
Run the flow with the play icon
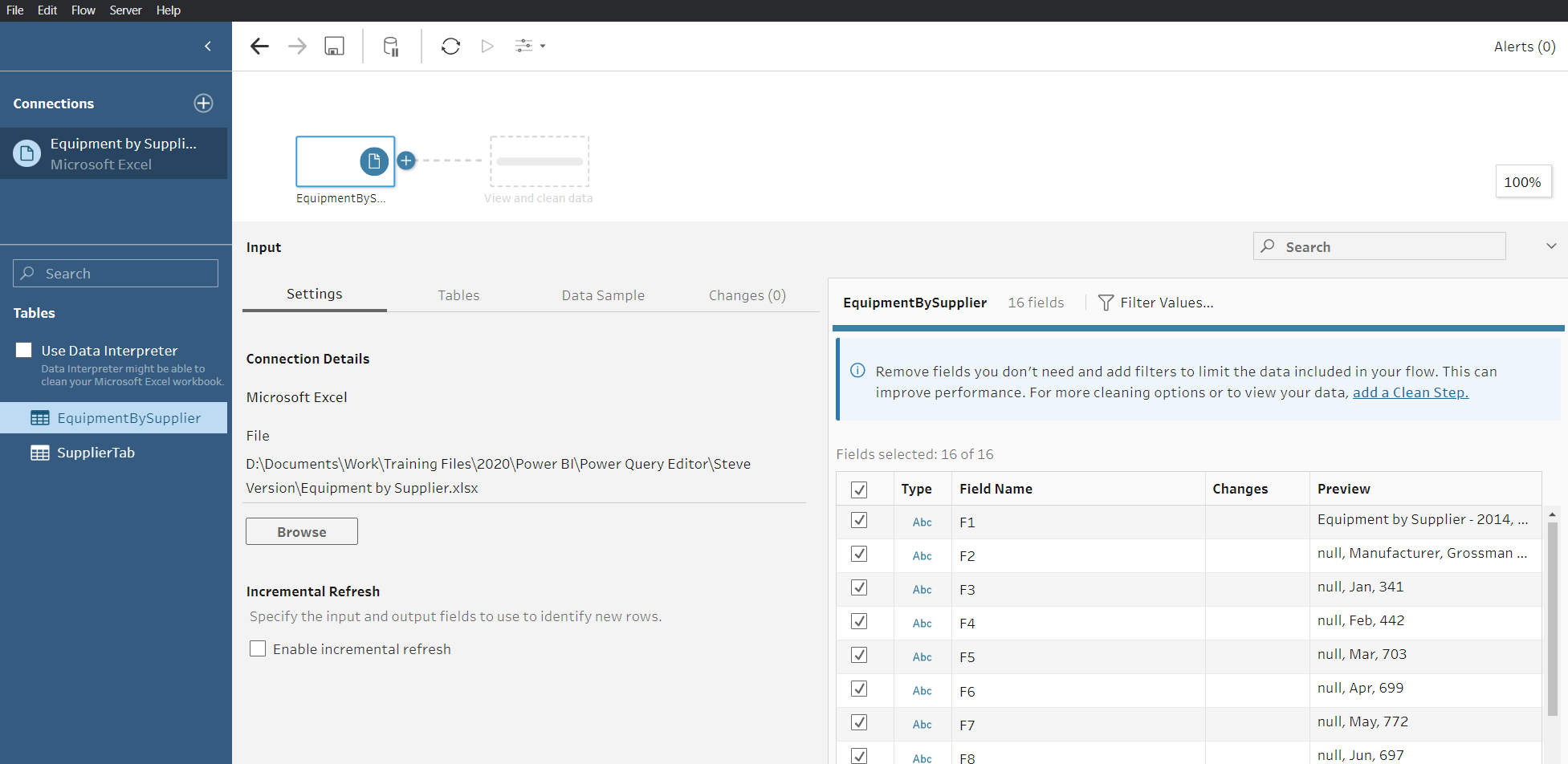[487, 46]
